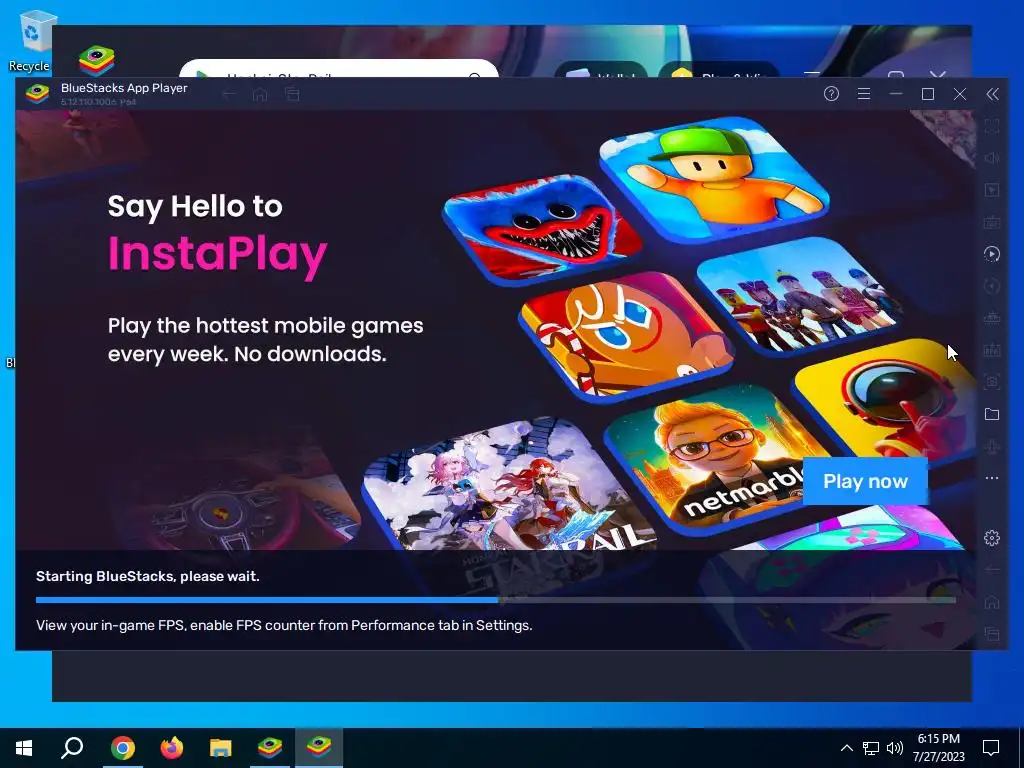Open the media folder icon in sidebar
Viewport: 1024px width, 768px height.
tap(991, 414)
